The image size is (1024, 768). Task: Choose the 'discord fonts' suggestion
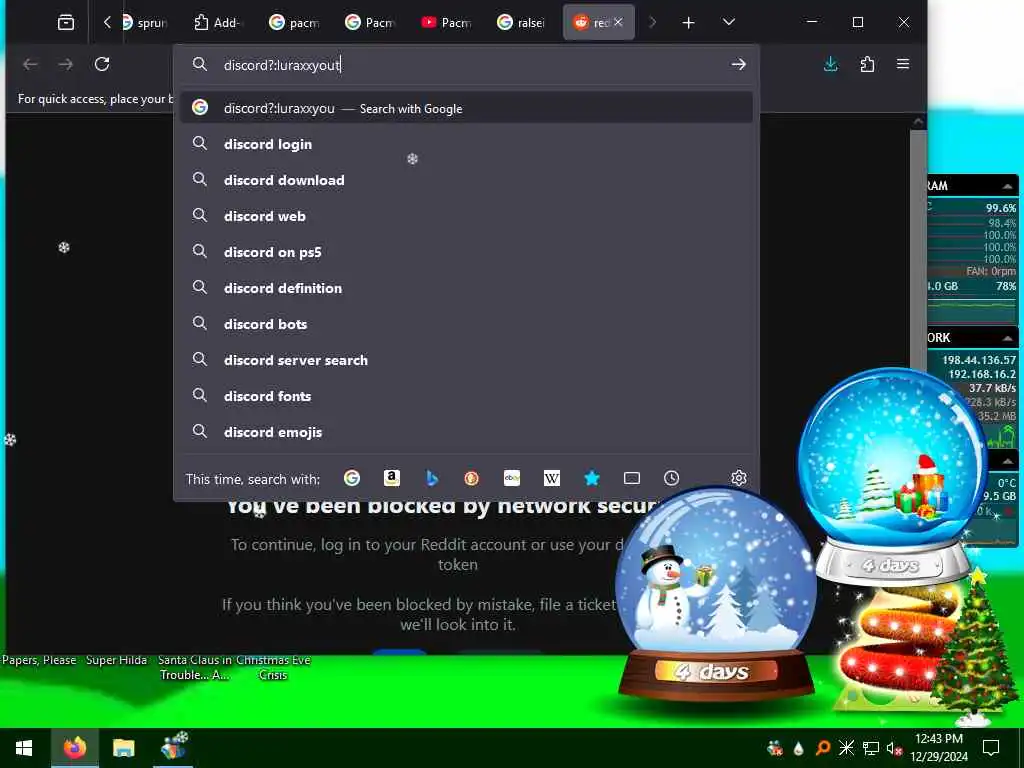click(x=466, y=396)
